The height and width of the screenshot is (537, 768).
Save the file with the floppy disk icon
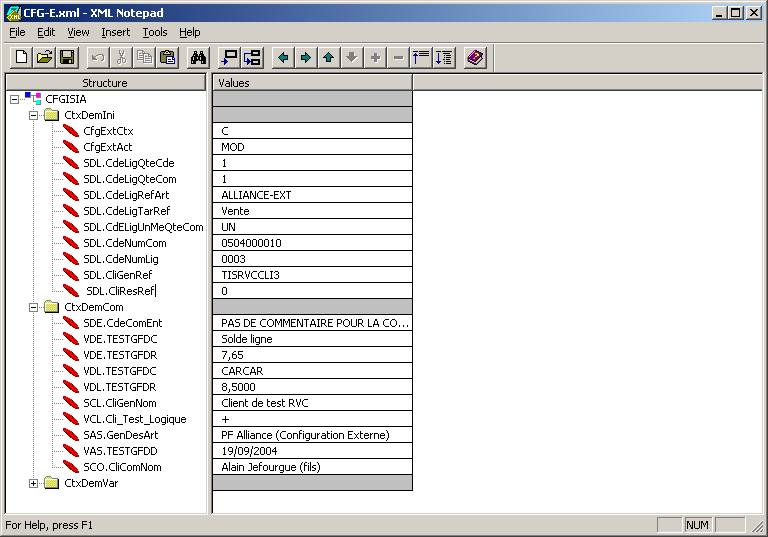[67, 57]
